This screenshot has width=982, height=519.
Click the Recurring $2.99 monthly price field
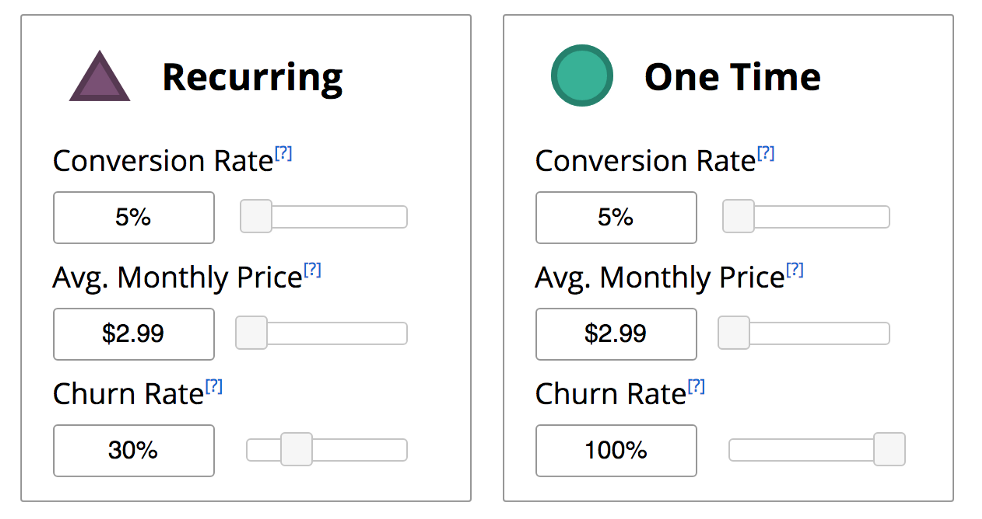point(134,334)
